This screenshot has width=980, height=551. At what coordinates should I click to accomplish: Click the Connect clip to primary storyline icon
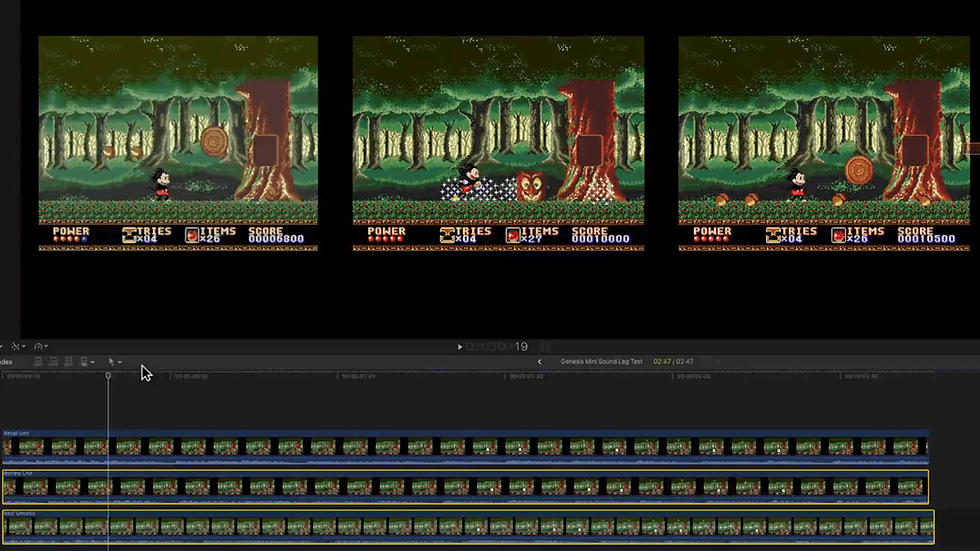pyautogui.click(x=38, y=361)
